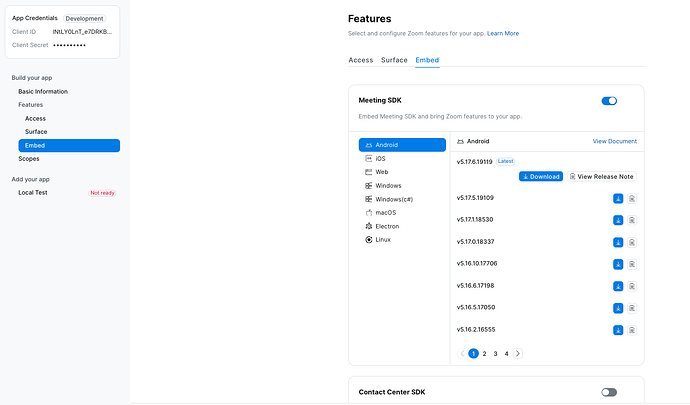Download SDK version v5.17.5.19109
Viewport: 690px width, 405px height.
618,199
